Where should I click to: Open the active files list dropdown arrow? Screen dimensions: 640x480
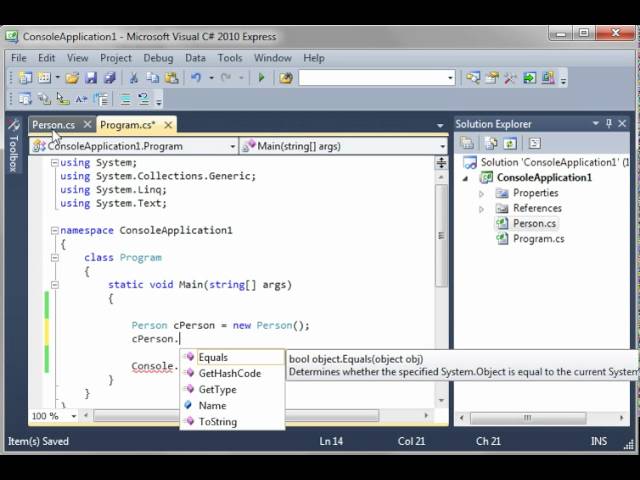tap(440, 125)
